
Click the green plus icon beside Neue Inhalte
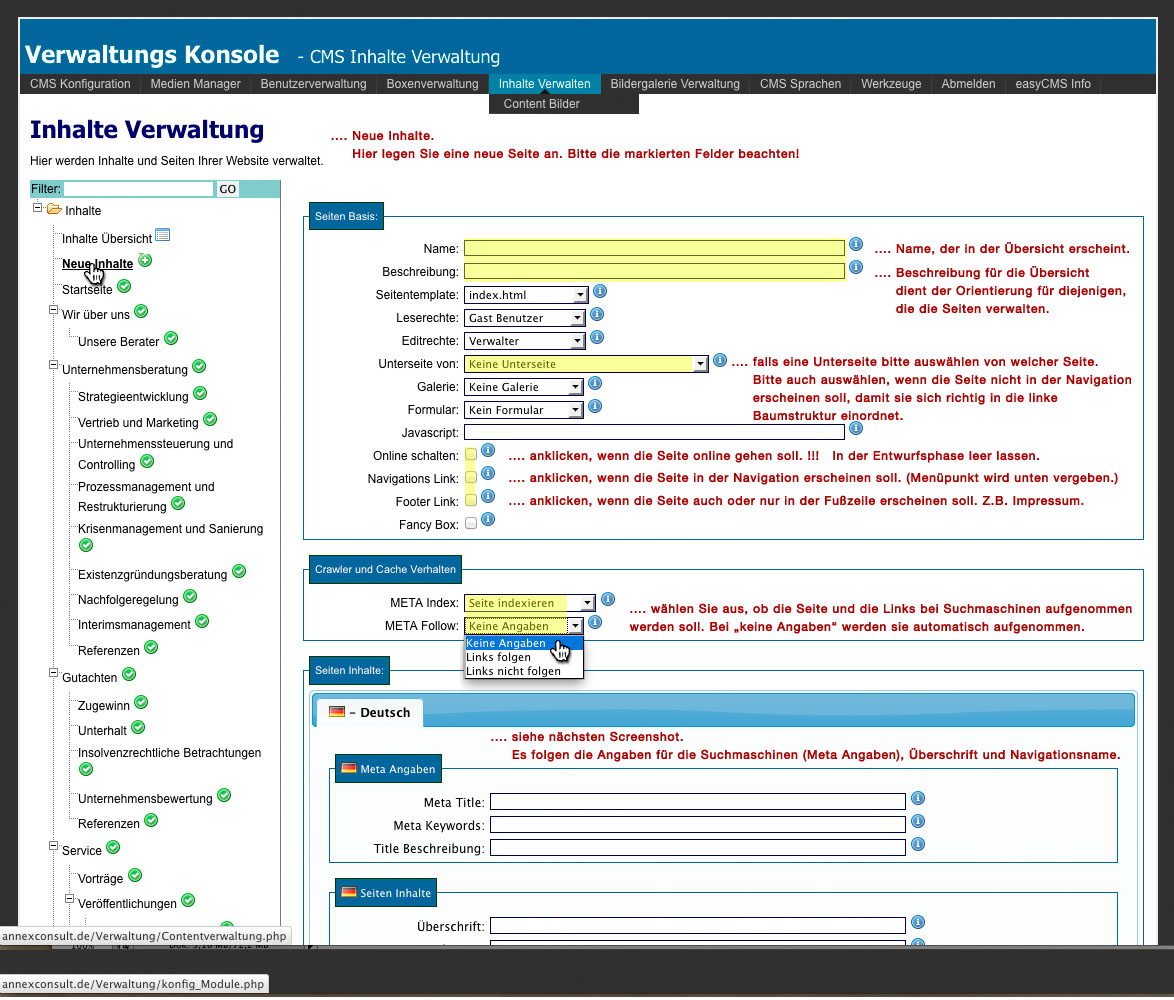(145, 261)
